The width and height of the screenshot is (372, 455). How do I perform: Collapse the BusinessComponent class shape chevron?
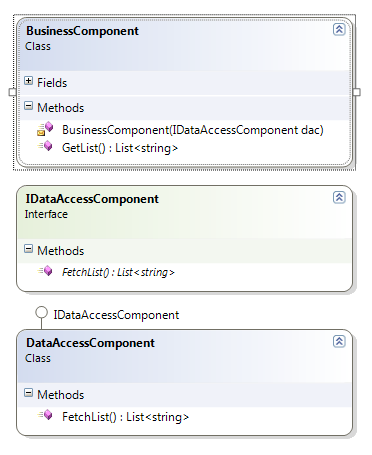(x=339, y=30)
